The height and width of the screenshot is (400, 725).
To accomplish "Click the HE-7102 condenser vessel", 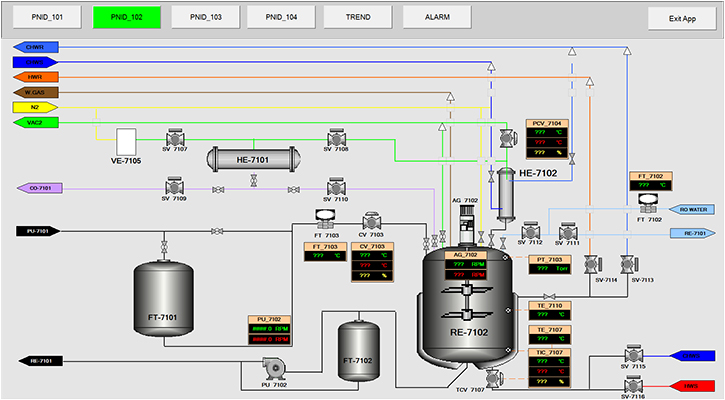I will pos(506,194).
